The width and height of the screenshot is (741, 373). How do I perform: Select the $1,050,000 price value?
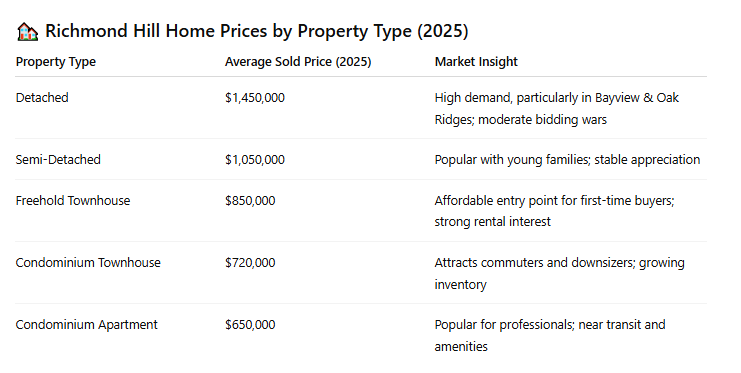[x=255, y=160]
